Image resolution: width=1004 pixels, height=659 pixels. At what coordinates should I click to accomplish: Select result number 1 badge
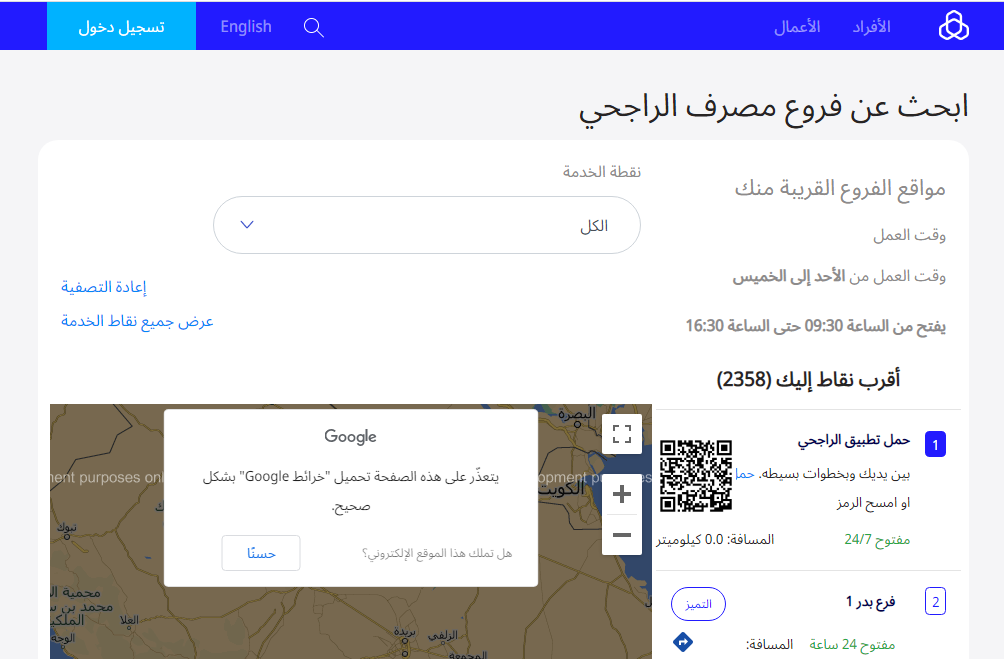click(935, 444)
